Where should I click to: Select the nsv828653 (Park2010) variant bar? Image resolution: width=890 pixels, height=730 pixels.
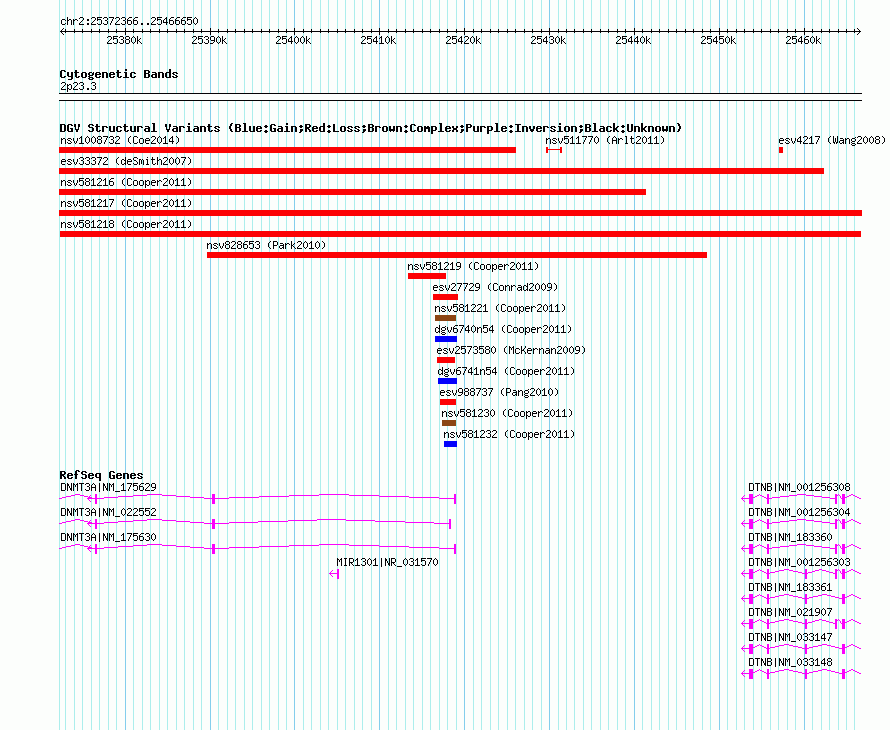point(457,255)
